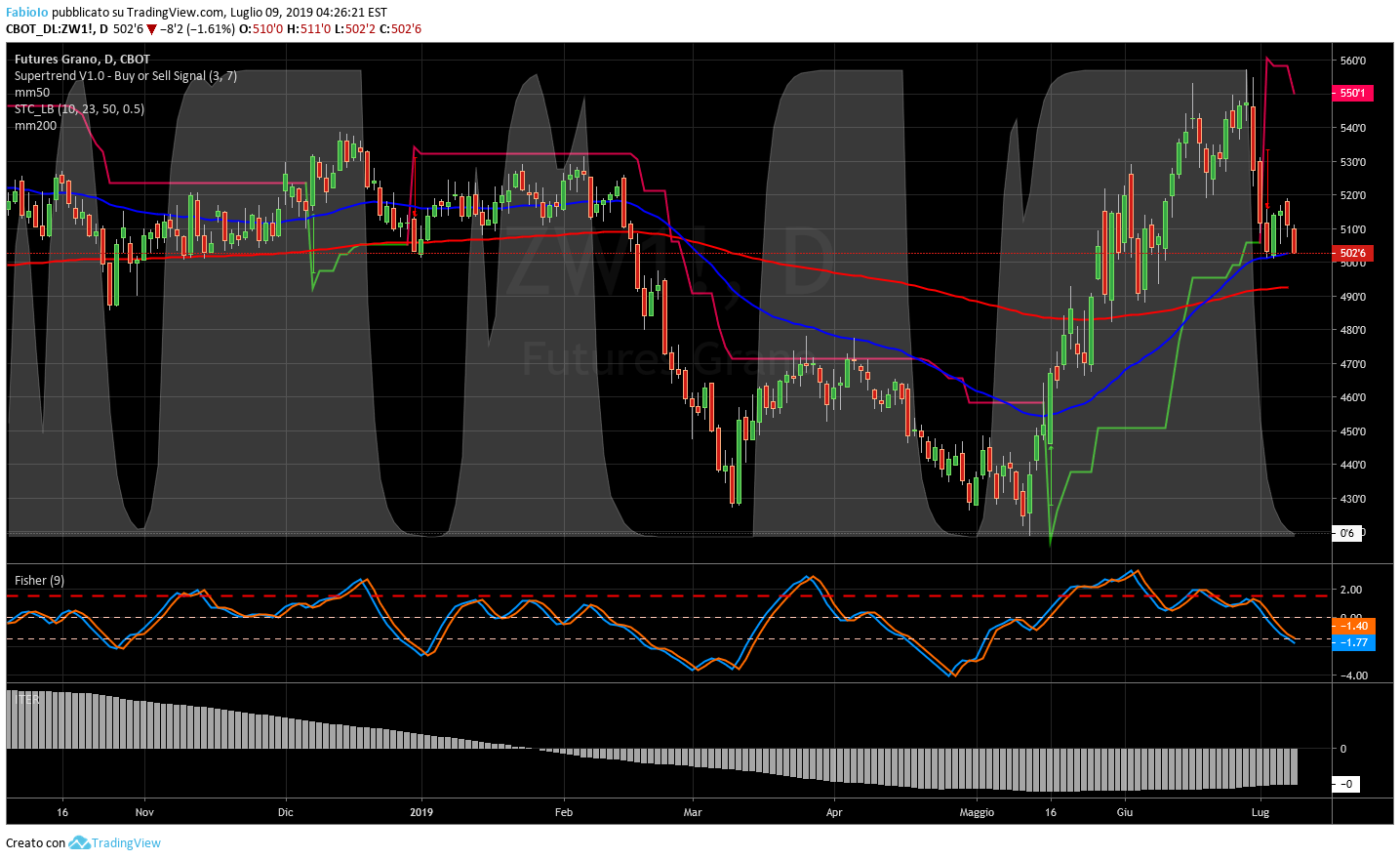Image resolution: width=1400 pixels, height=860 pixels.
Task: Click the TradingView logo icon at bottom
Action: [79, 842]
